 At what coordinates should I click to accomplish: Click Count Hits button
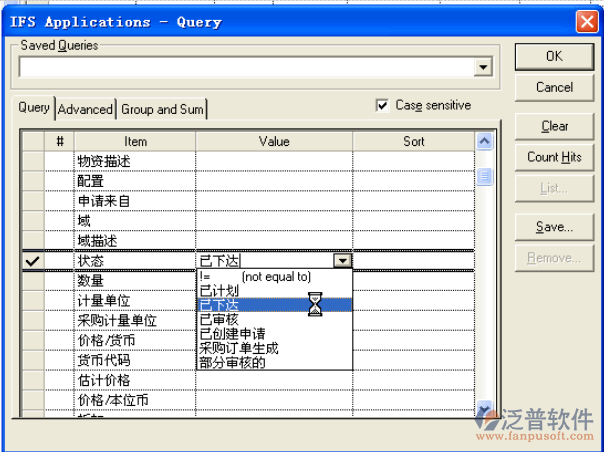(x=554, y=157)
